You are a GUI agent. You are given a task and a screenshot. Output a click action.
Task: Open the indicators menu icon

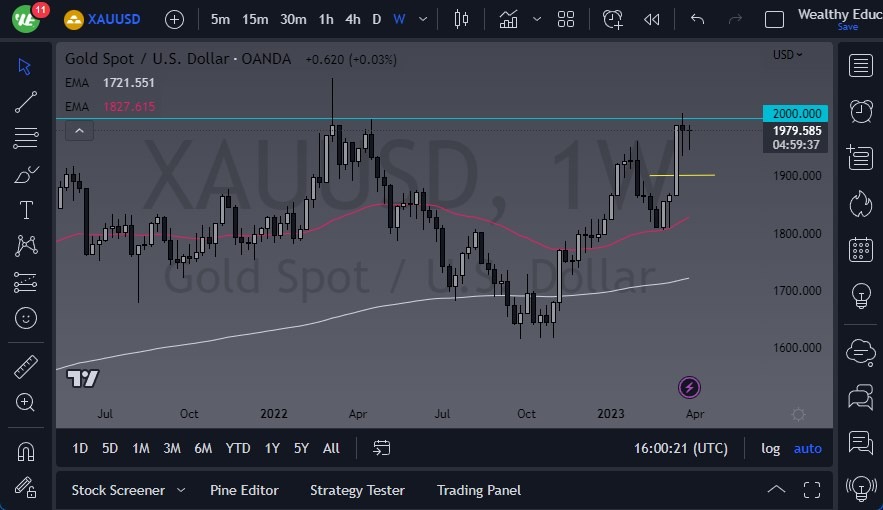tap(509, 19)
